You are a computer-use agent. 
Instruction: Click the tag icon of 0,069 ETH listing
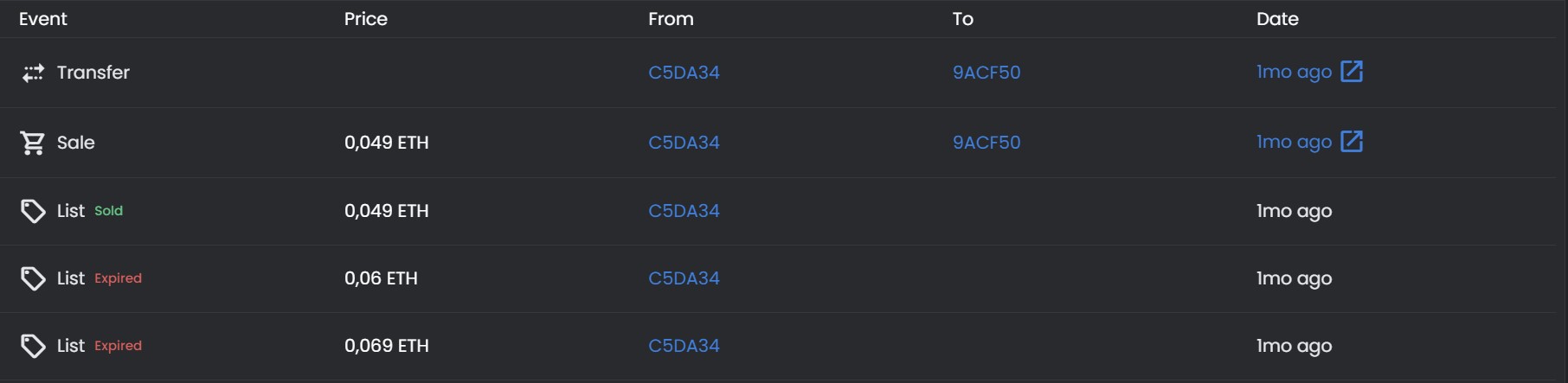coord(33,346)
